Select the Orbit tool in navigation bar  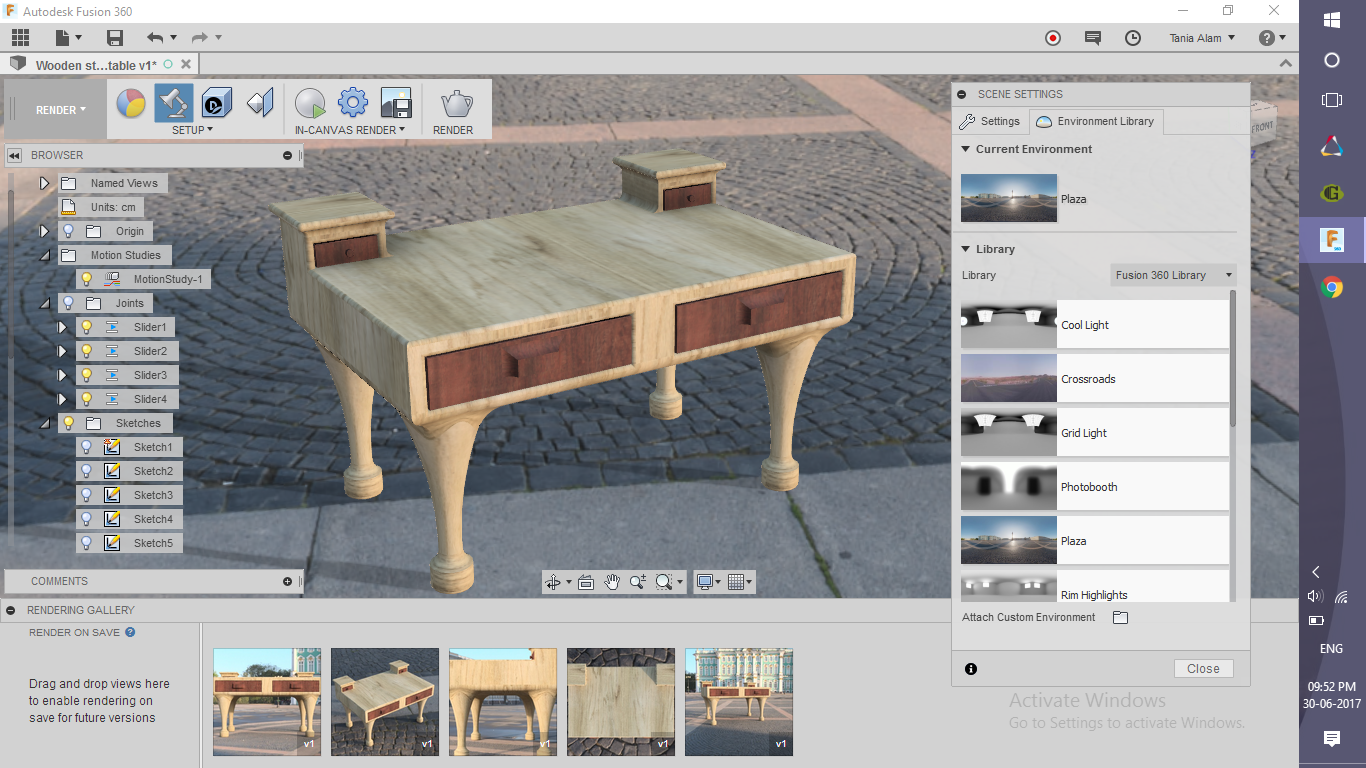(x=553, y=582)
